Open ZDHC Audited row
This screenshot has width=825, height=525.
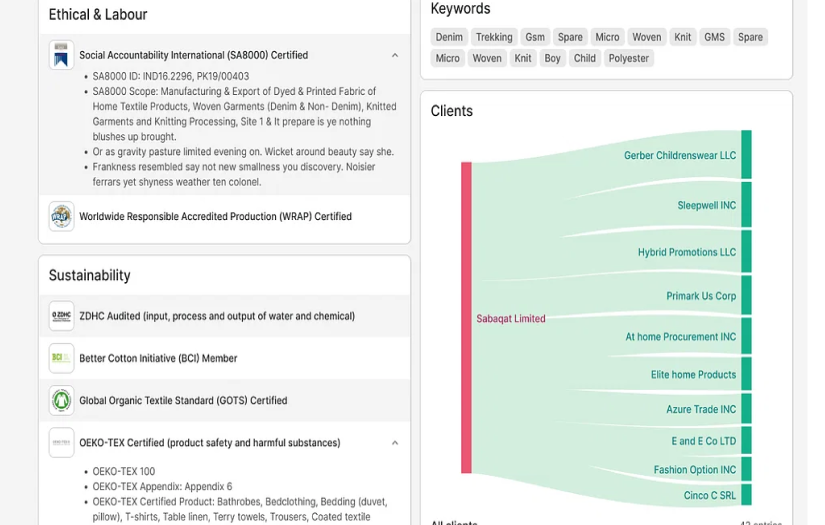coord(225,316)
